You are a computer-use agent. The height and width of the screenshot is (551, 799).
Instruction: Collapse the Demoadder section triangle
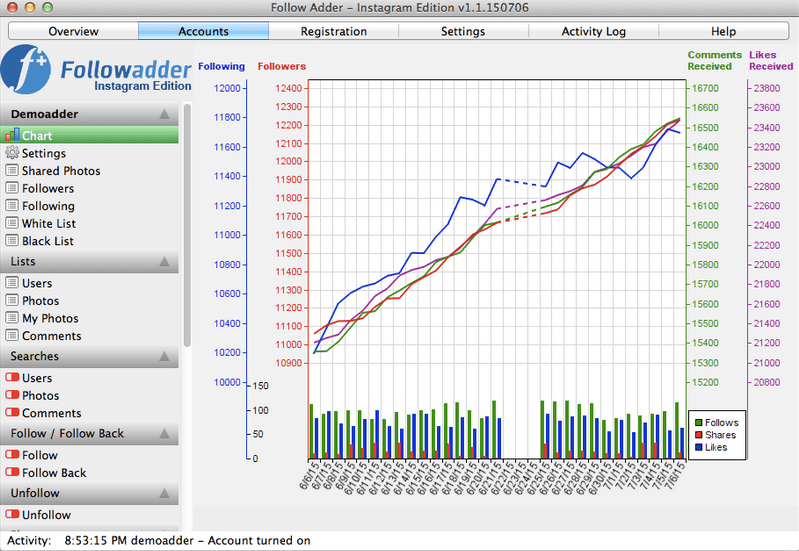click(164, 114)
